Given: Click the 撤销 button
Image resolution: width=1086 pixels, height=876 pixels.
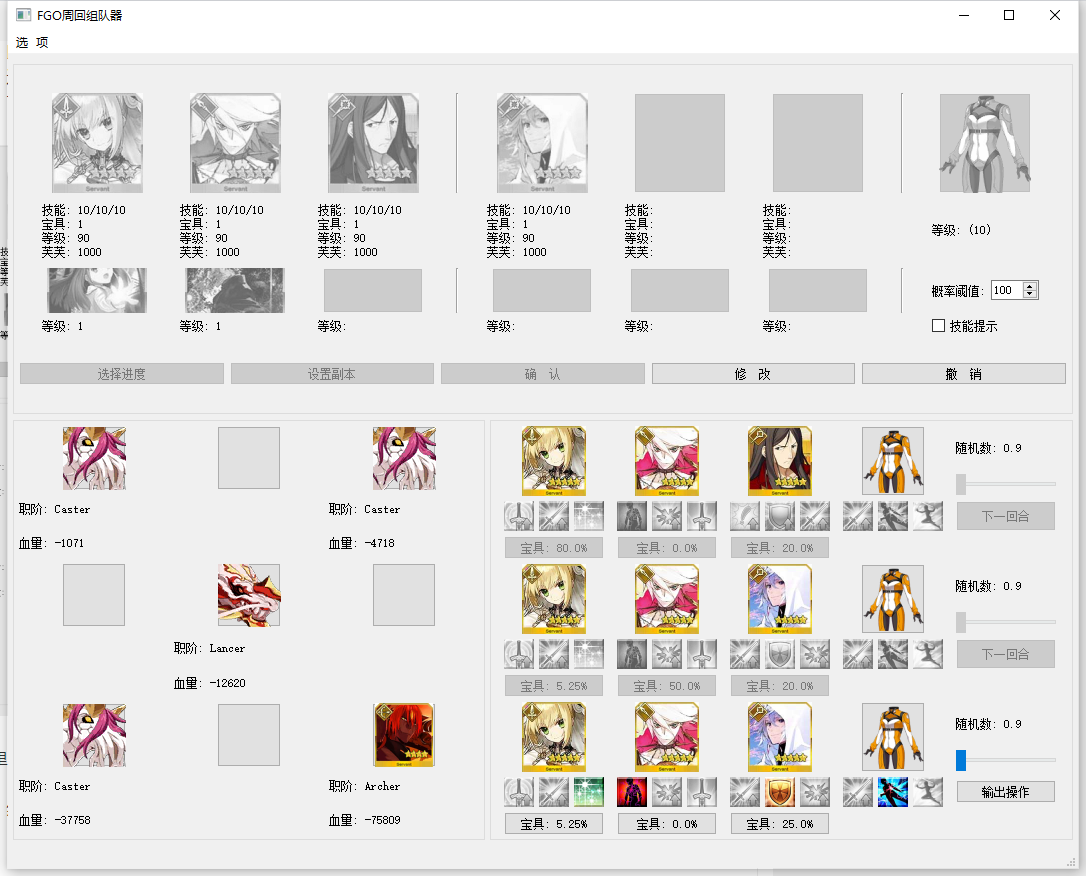Looking at the screenshot, I should coord(963,374).
